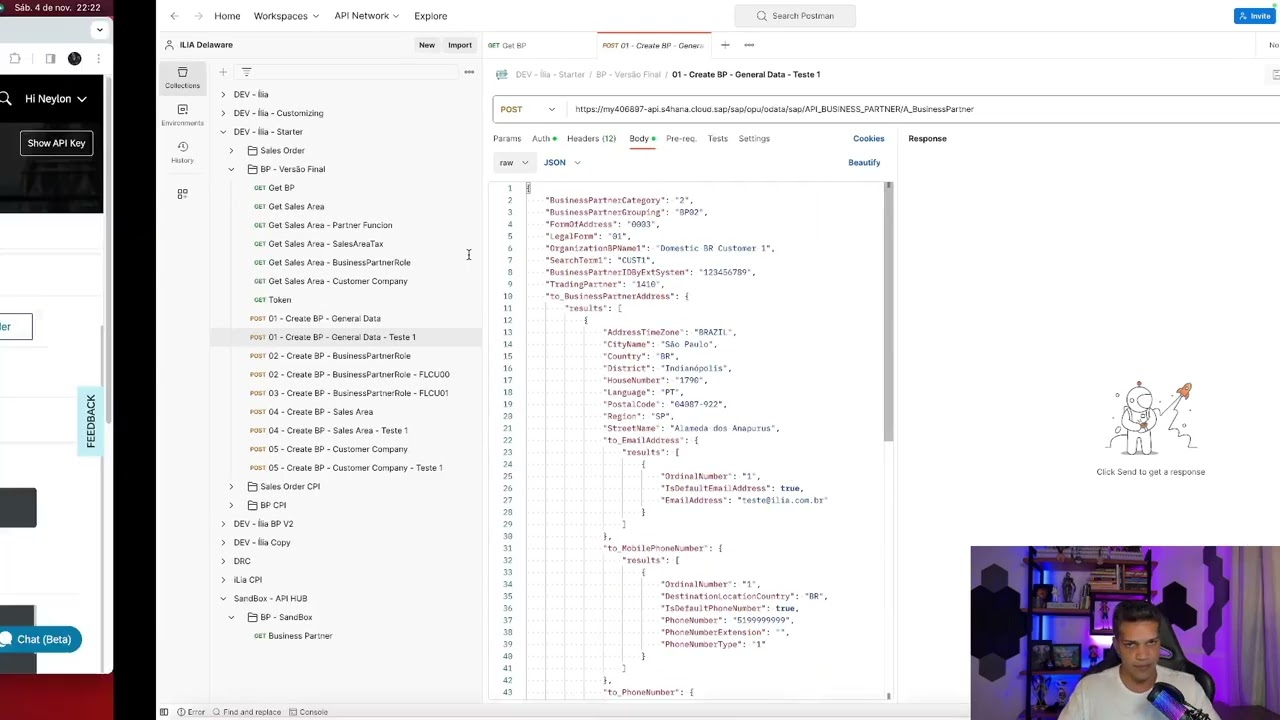Click the browser profile avatar icon
The height and width of the screenshot is (720, 1280).
point(74,59)
